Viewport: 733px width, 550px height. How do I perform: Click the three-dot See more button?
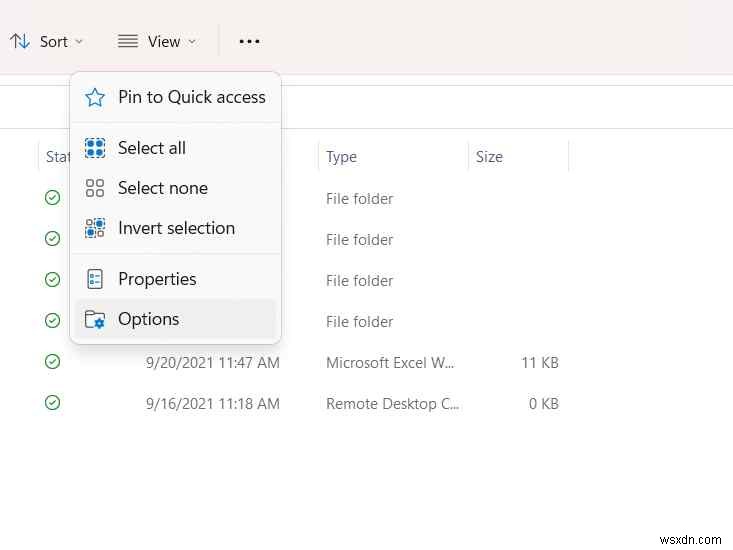pyautogui.click(x=249, y=42)
